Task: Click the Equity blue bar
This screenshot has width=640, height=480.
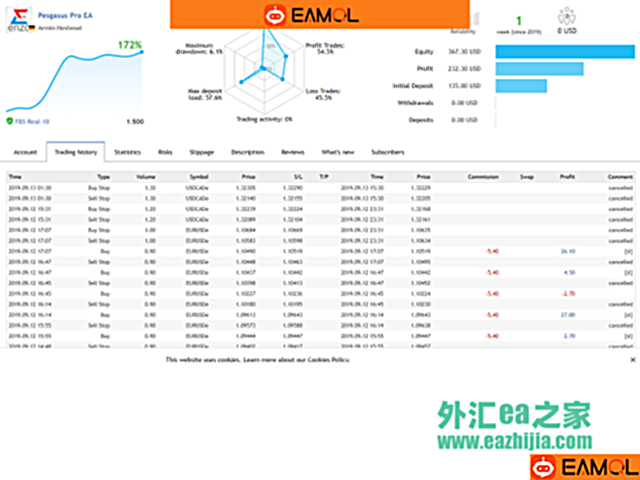Action: [565, 51]
